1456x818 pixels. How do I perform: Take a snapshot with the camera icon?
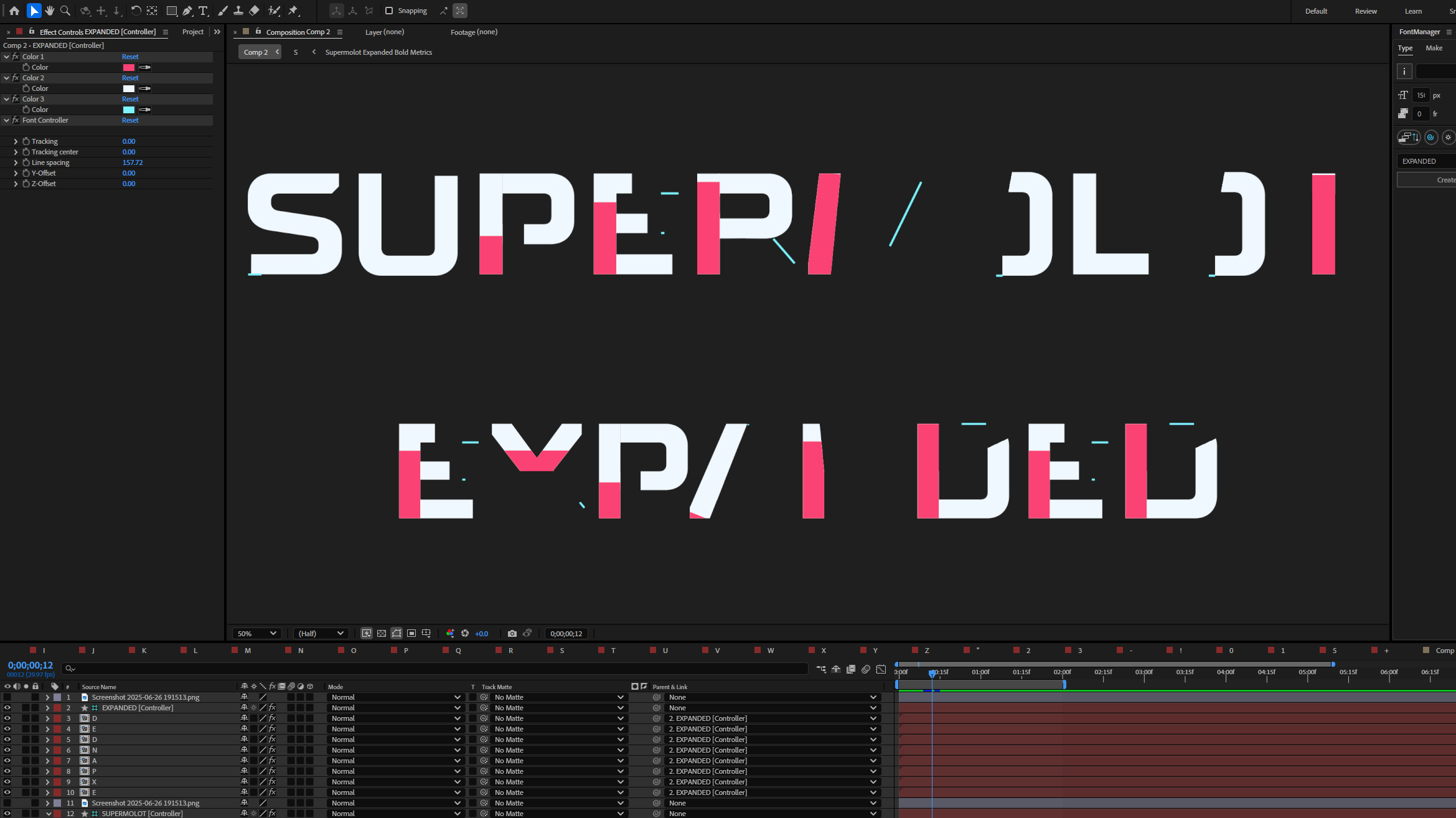coord(512,633)
